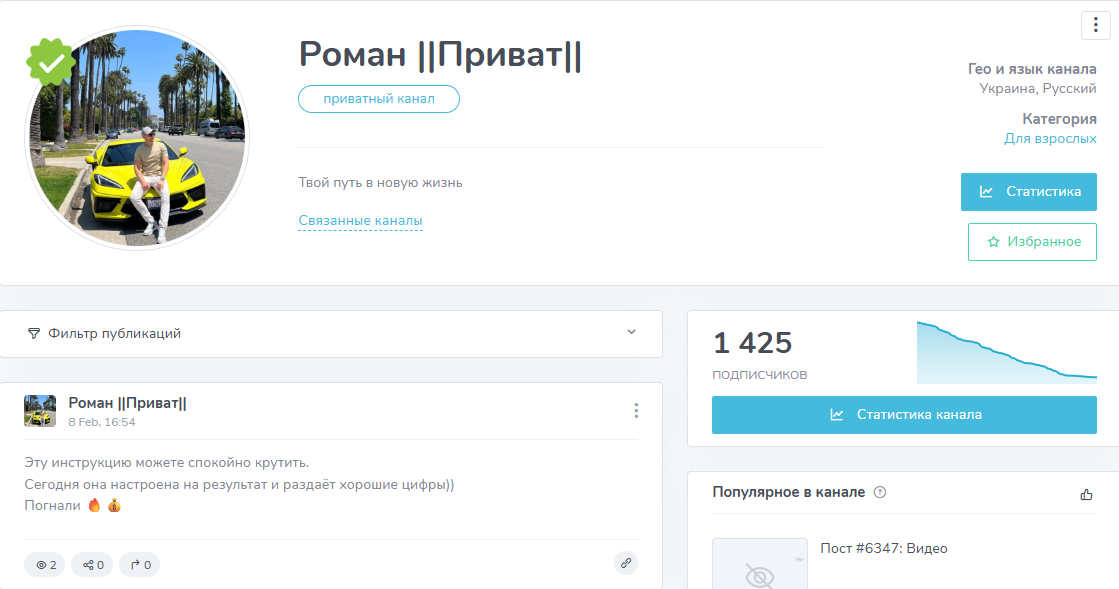The width and height of the screenshot is (1119, 589).
Task: Expand the Связанные каналы link
Action: (x=360, y=221)
